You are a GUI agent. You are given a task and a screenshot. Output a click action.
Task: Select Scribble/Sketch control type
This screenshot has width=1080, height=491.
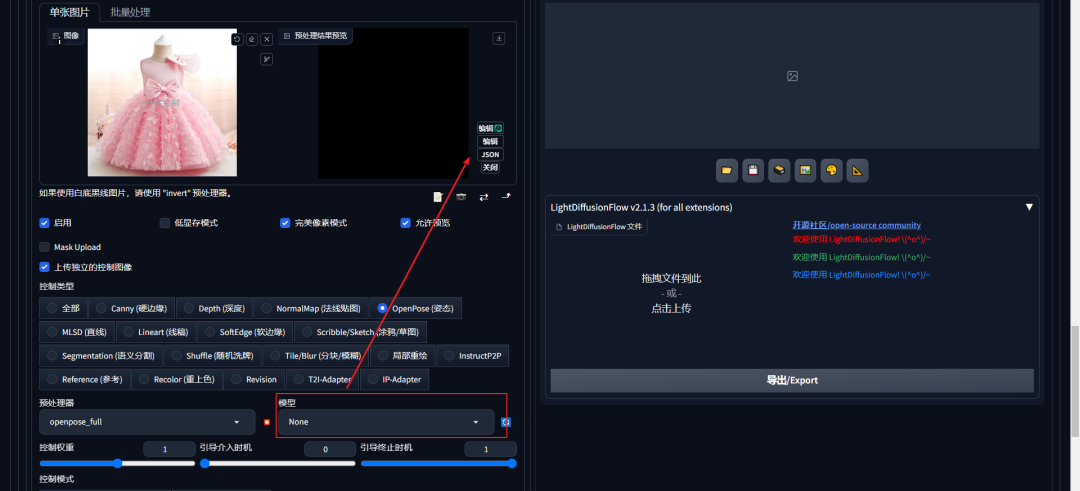click(x=360, y=332)
